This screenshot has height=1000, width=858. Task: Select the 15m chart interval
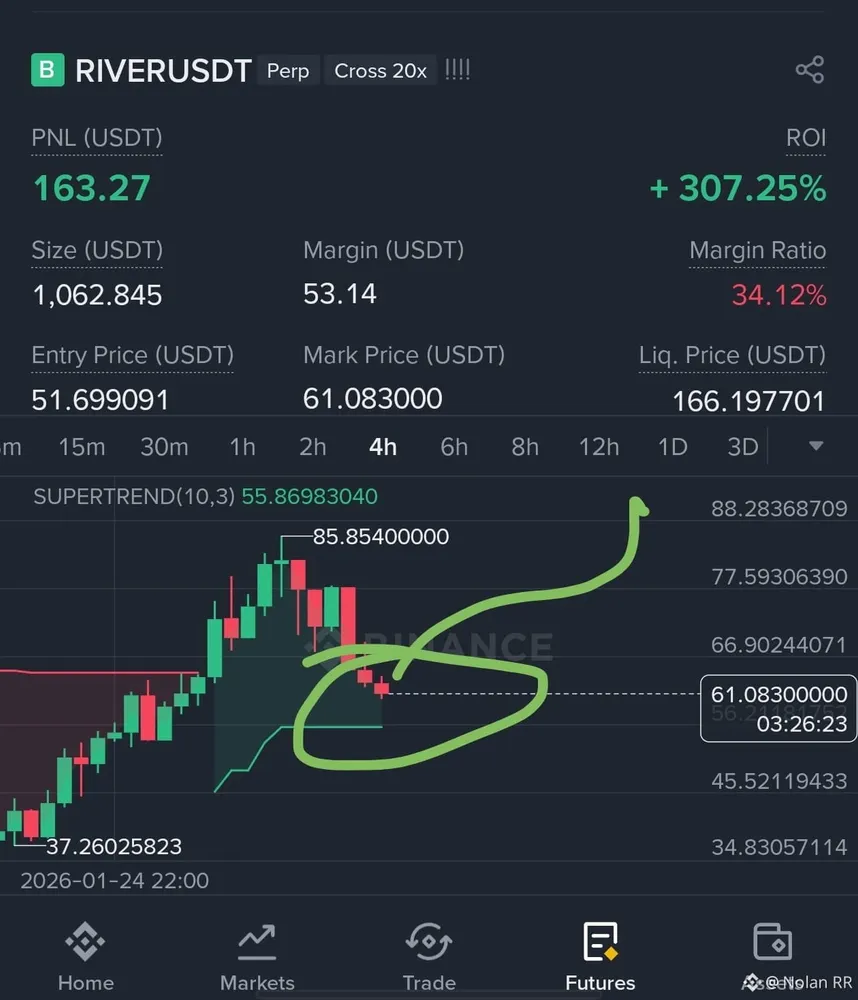pos(82,447)
